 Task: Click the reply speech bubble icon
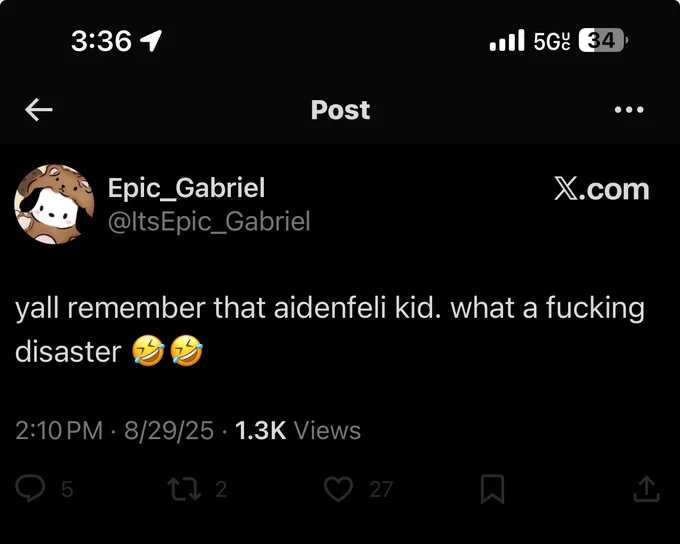30,488
